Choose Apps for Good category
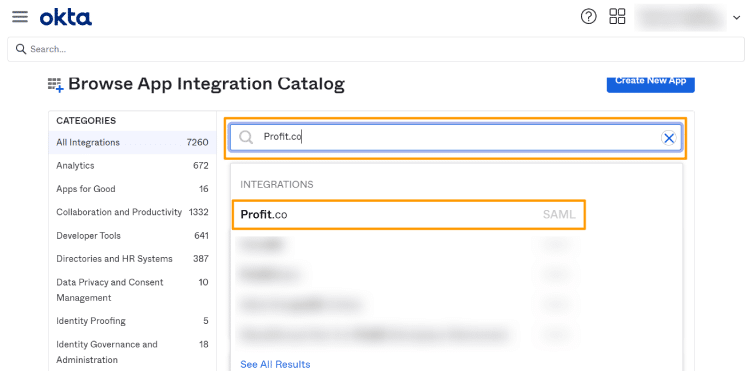Viewport: 748px width, 371px height. pyautogui.click(x=132, y=189)
